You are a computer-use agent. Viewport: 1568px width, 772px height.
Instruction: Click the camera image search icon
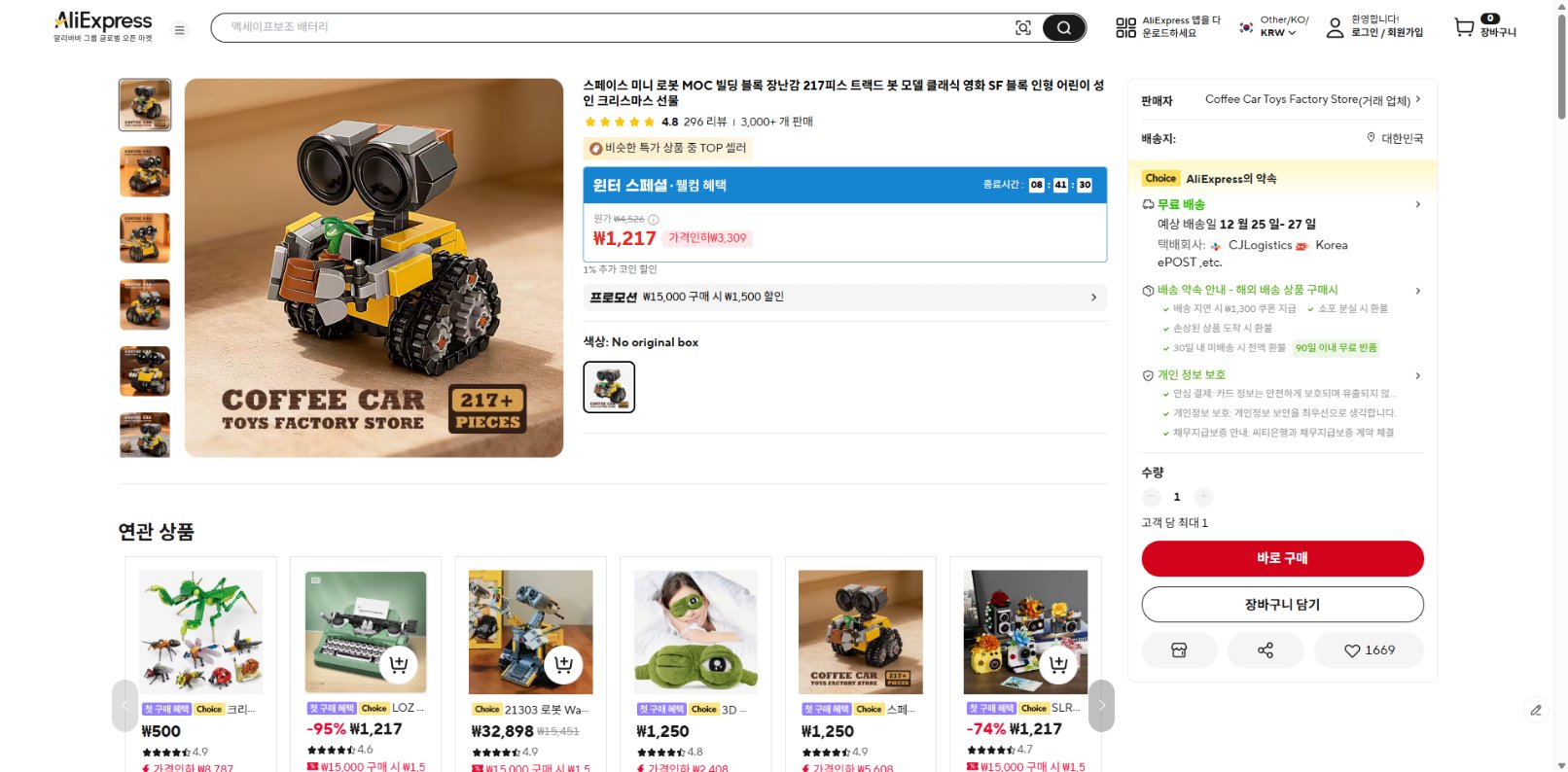click(1023, 28)
